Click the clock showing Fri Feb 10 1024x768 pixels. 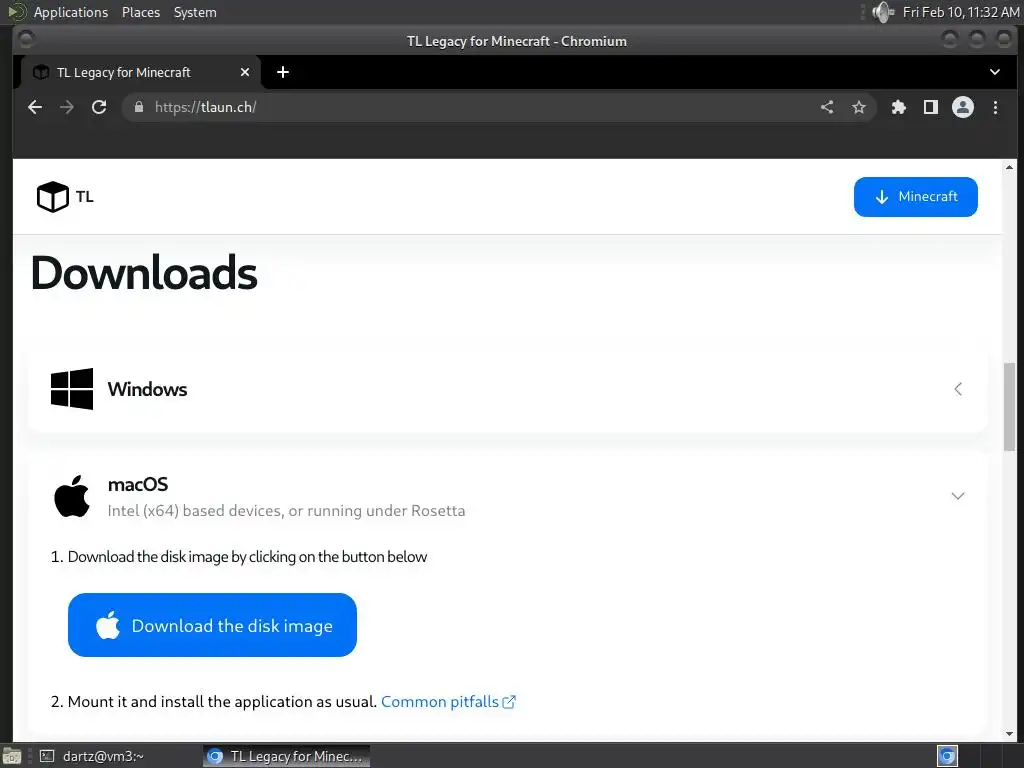point(961,12)
